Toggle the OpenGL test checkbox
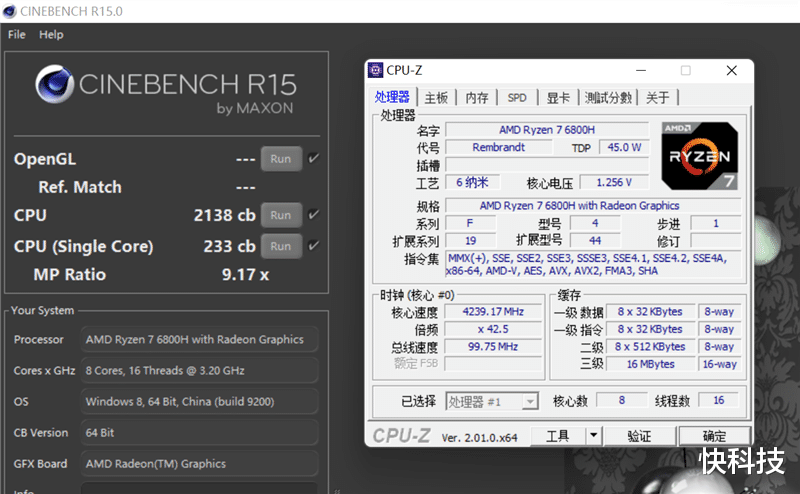 tap(314, 158)
